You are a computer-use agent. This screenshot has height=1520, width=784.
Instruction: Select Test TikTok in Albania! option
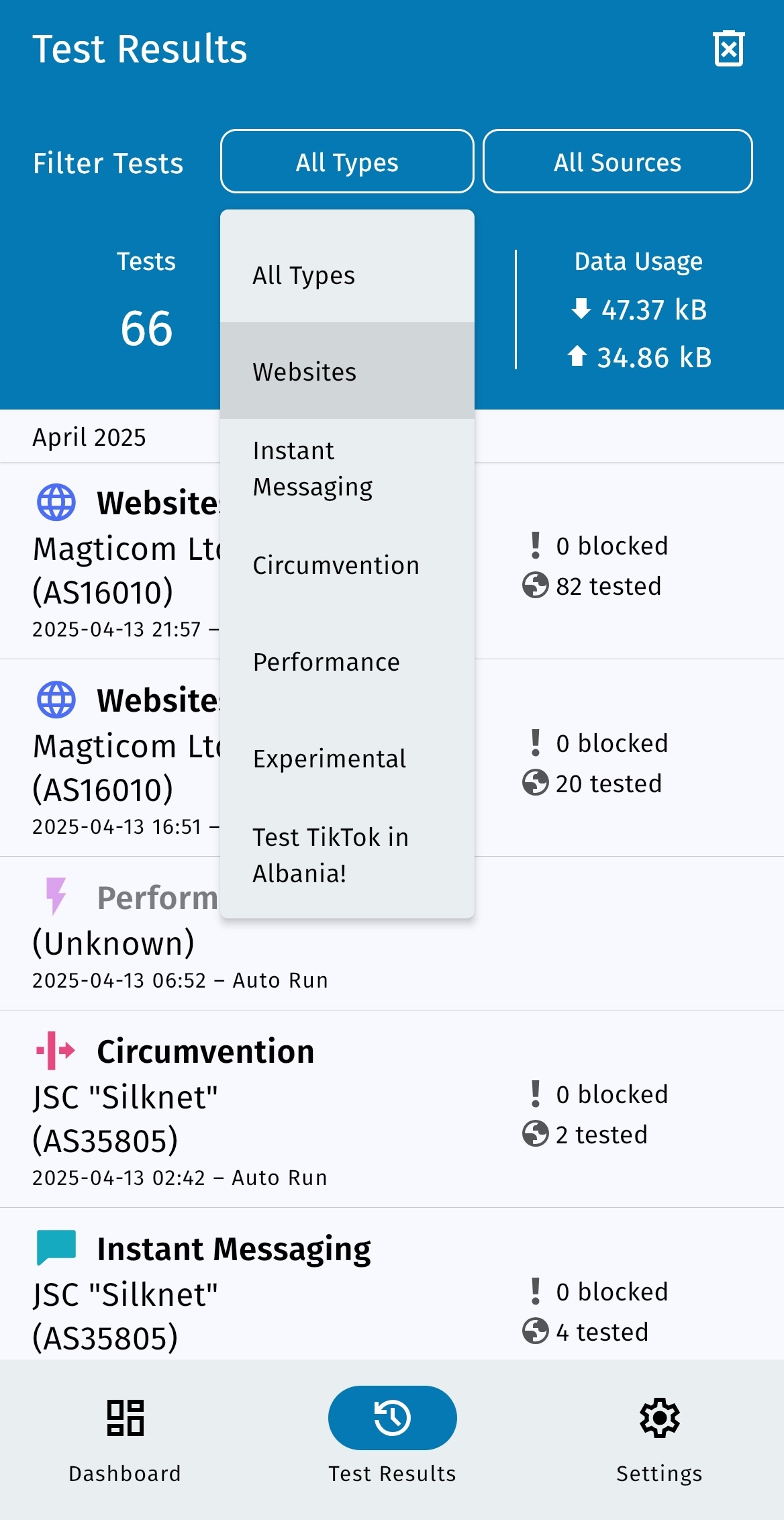tap(347, 855)
